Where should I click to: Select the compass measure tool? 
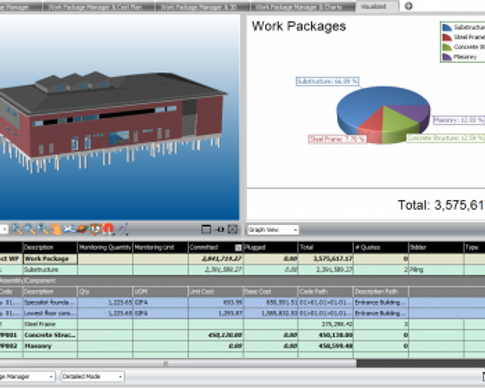click(123, 229)
